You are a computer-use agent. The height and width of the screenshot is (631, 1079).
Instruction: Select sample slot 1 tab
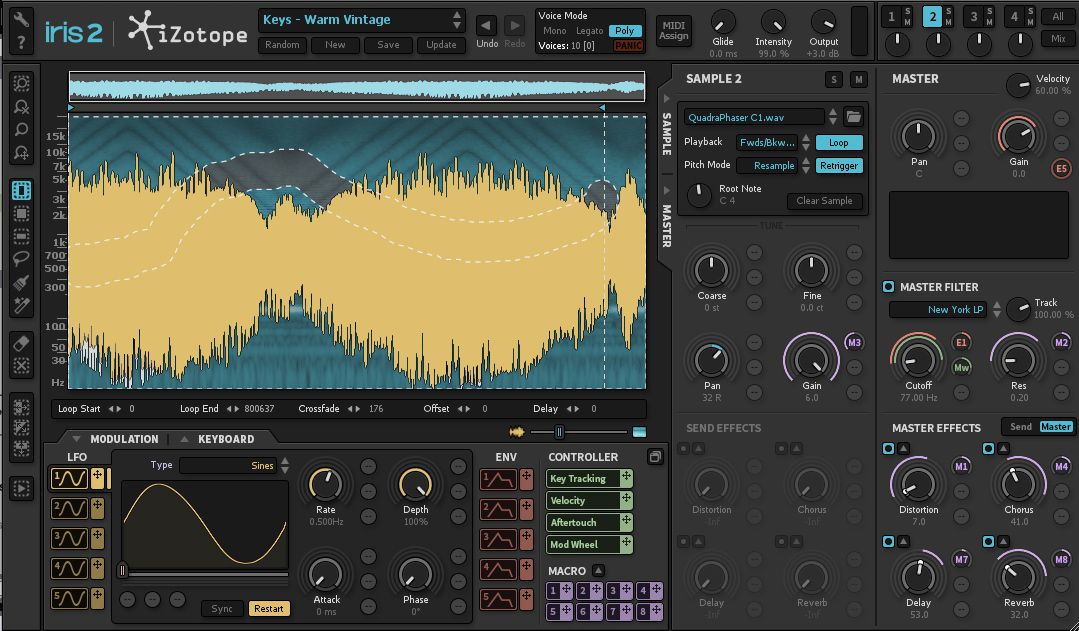click(x=892, y=17)
